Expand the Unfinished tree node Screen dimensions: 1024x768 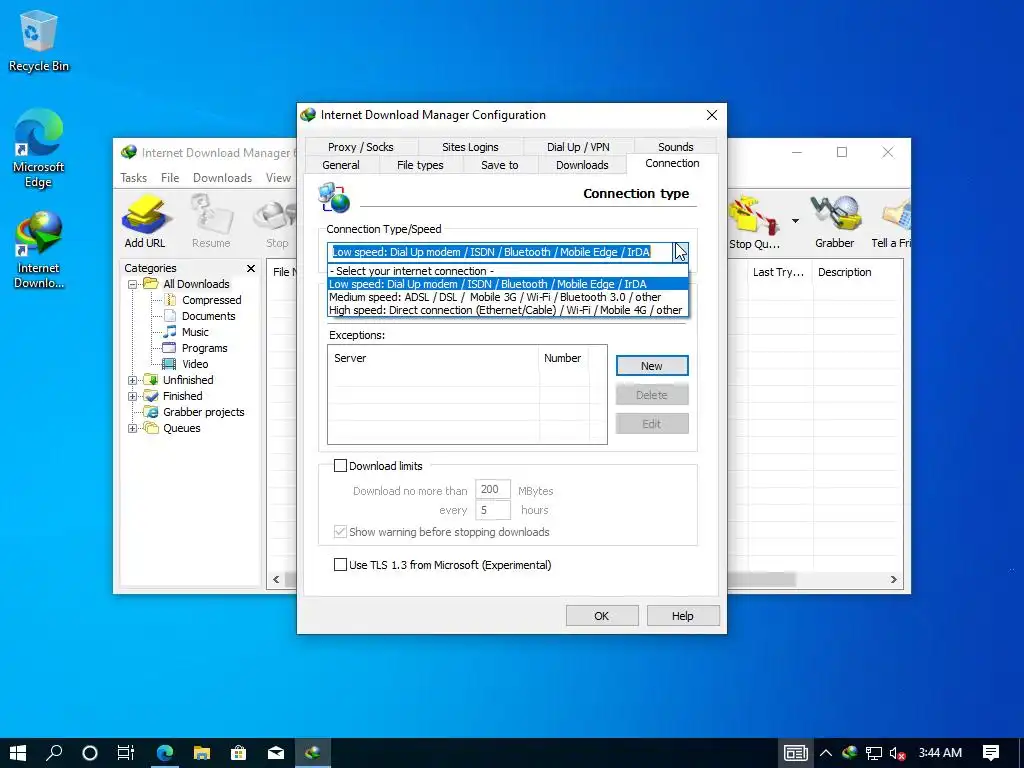pyautogui.click(x=133, y=380)
